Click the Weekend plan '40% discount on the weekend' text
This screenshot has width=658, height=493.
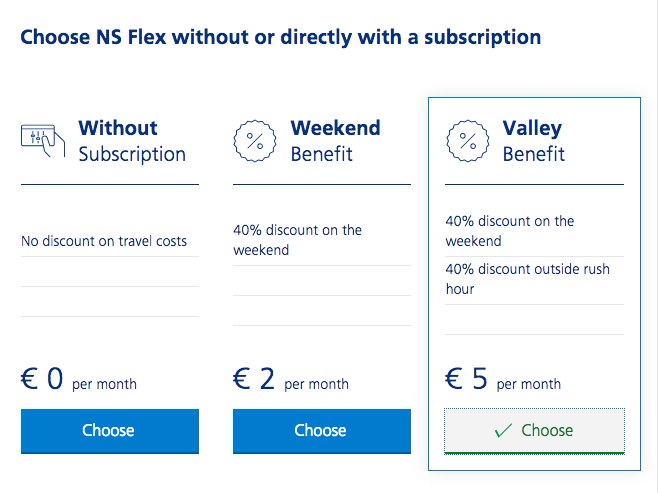[x=297, y=240]
